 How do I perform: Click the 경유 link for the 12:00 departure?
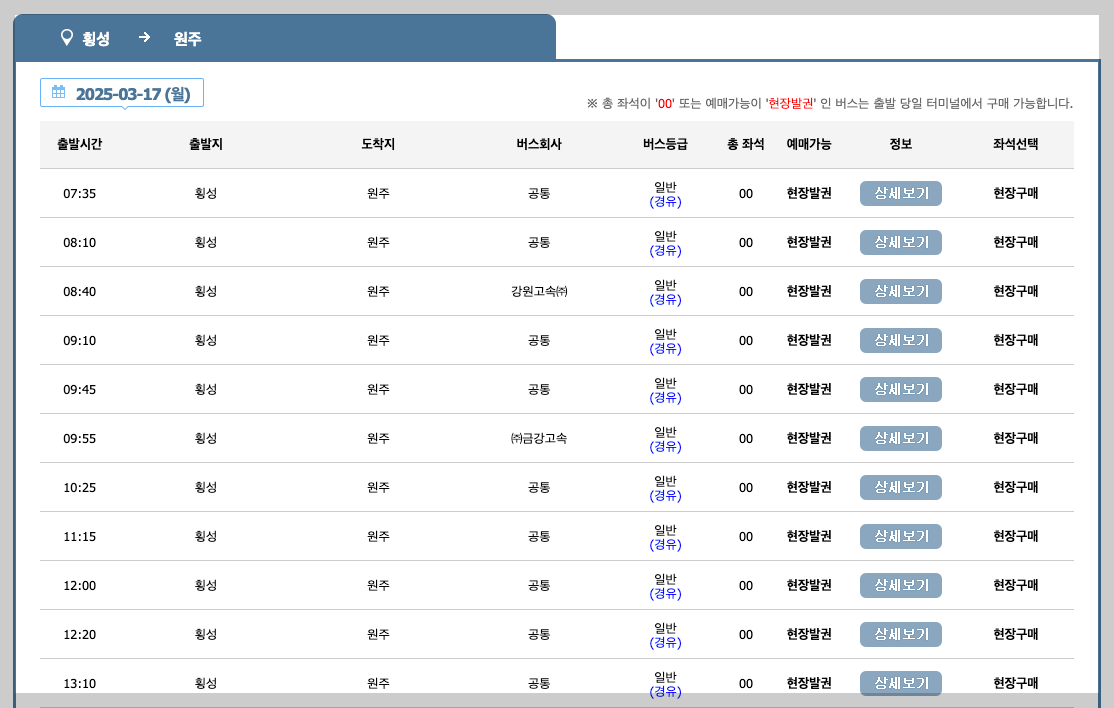[666, 592]
